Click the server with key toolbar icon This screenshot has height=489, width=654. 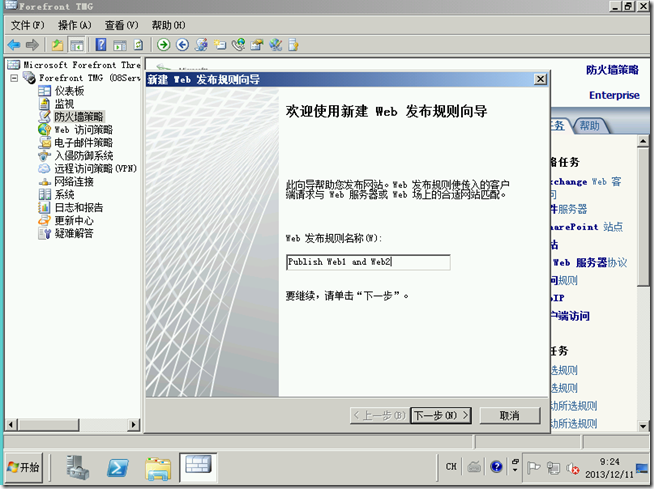click(294, 45)
